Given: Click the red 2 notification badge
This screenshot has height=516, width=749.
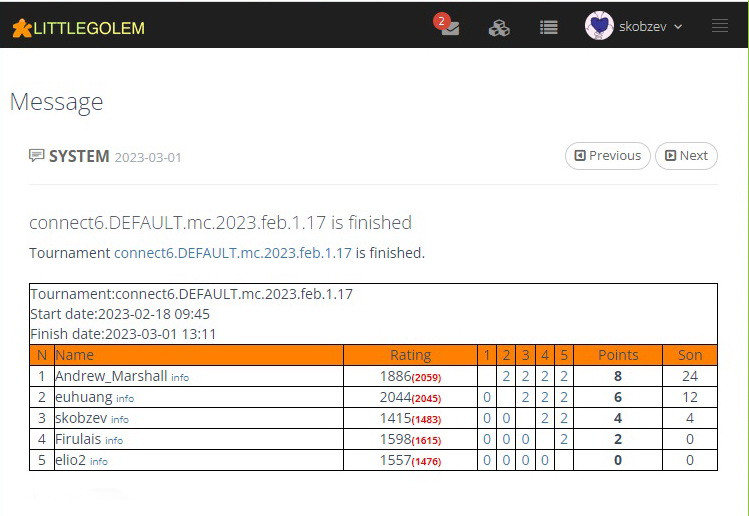Looking at the screenshot, I should 441,20.
